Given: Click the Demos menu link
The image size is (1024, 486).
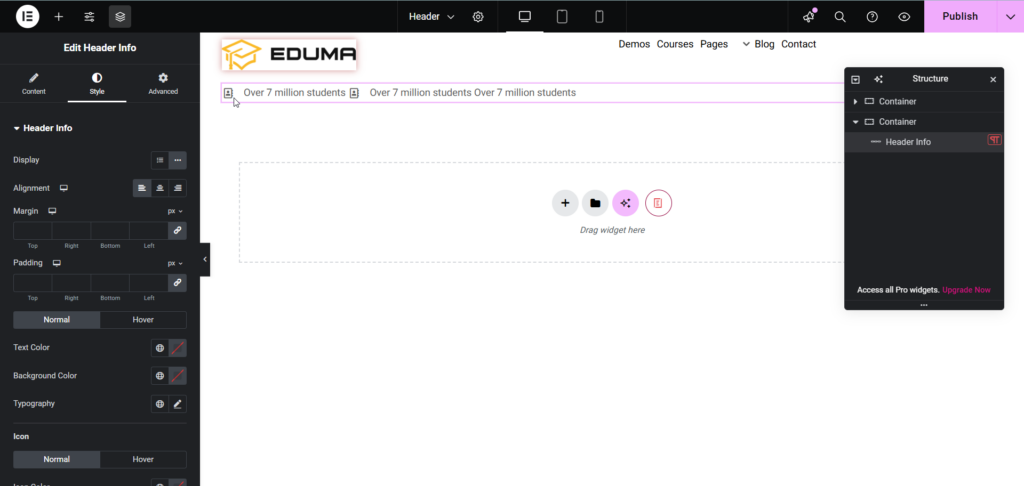Looking at the screenshot, I should 634,44.
